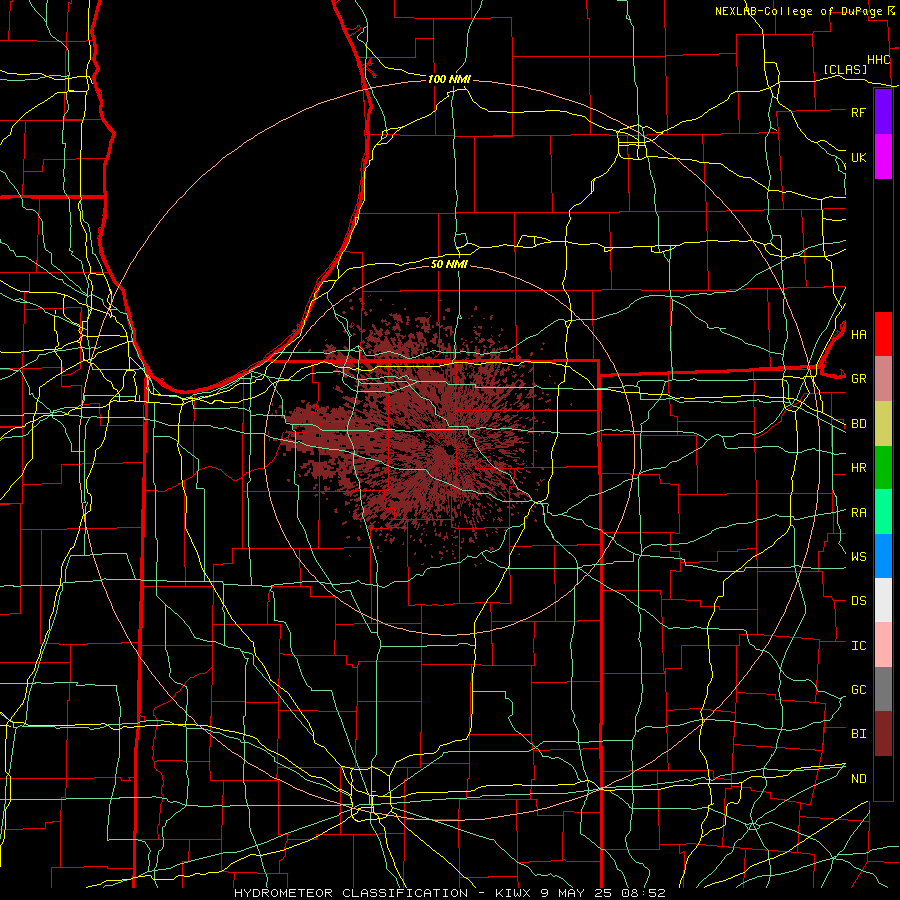This screenshot has width=900, height=900.
Task: Click the 'ND' legend label
Action: 858,779
